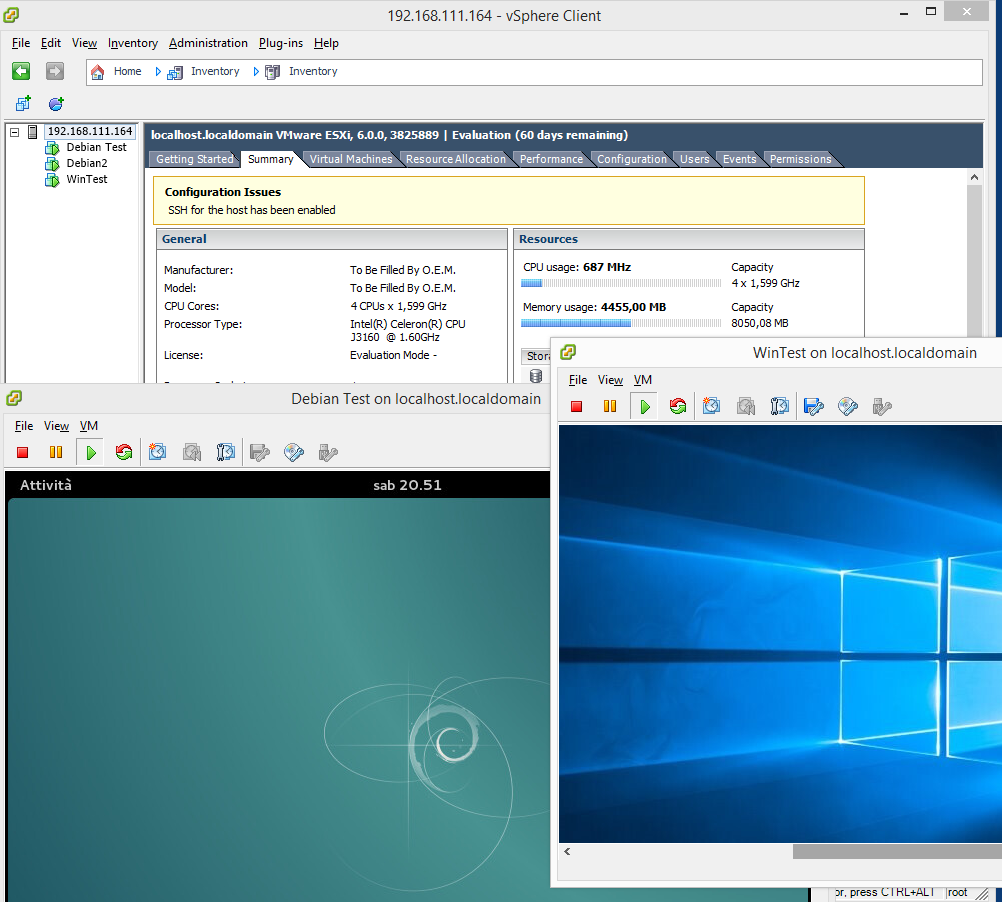1002x902 pixels.
Task: Click the first Inventory breadcrumb link
Action: pyautogui.click(x=215, y=72)
